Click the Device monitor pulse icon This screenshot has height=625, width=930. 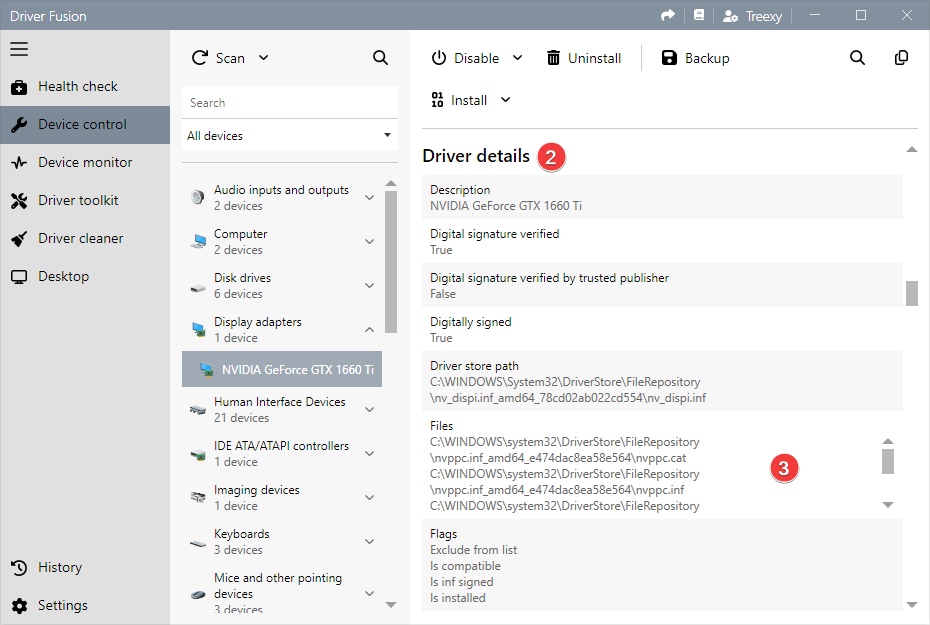tap(19, 162)
